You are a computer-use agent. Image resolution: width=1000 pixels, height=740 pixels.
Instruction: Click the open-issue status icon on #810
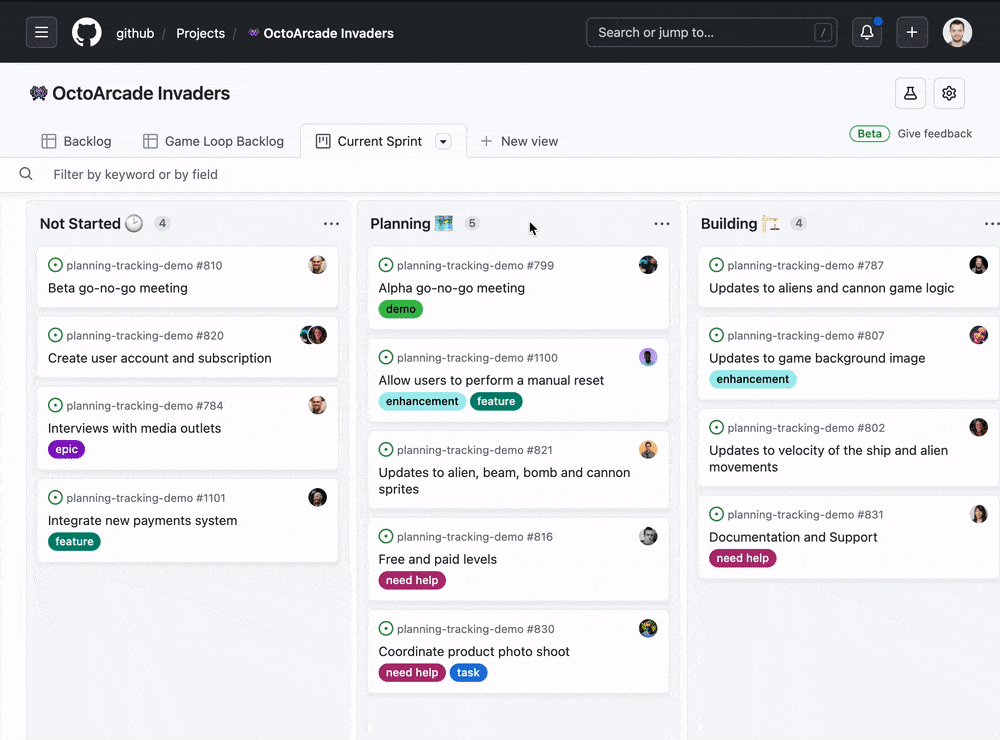pyautogui.click(x=55, y=265)
